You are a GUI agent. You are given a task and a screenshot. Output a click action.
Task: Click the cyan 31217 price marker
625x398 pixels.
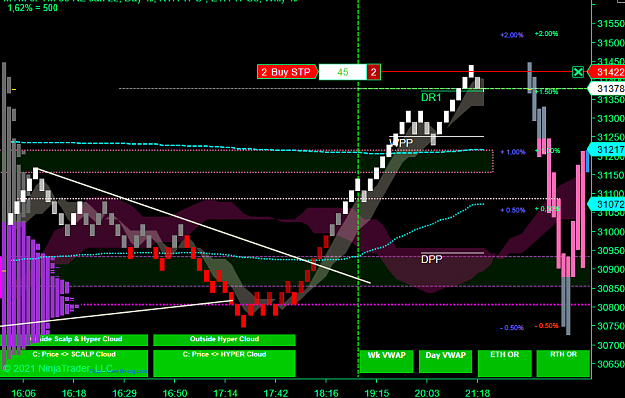607,149
